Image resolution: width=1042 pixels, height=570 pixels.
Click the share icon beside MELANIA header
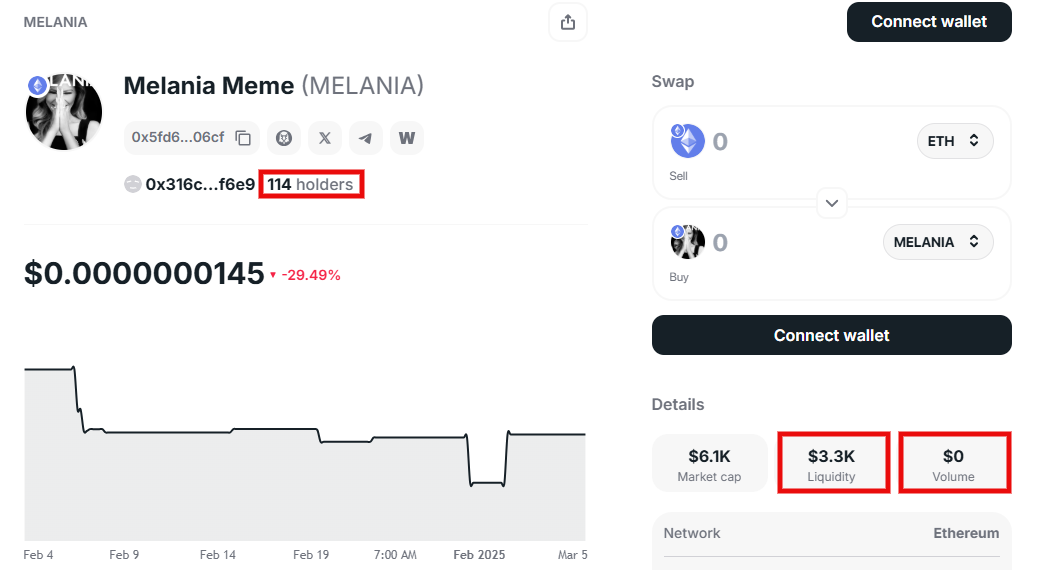point(568,23)
